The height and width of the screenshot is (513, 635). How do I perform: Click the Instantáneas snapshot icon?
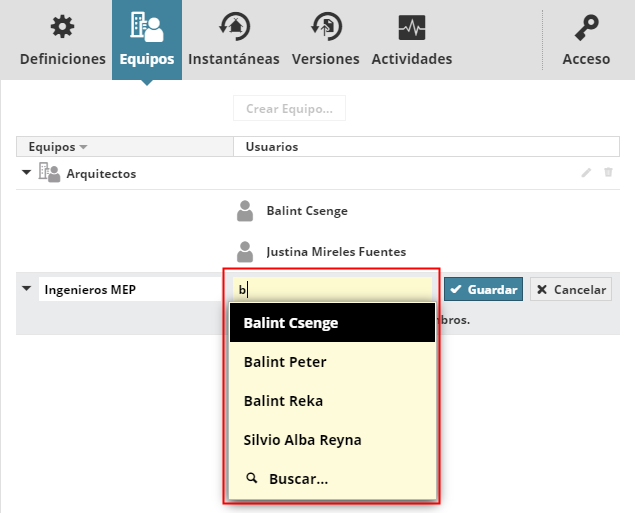click(234, 27)
